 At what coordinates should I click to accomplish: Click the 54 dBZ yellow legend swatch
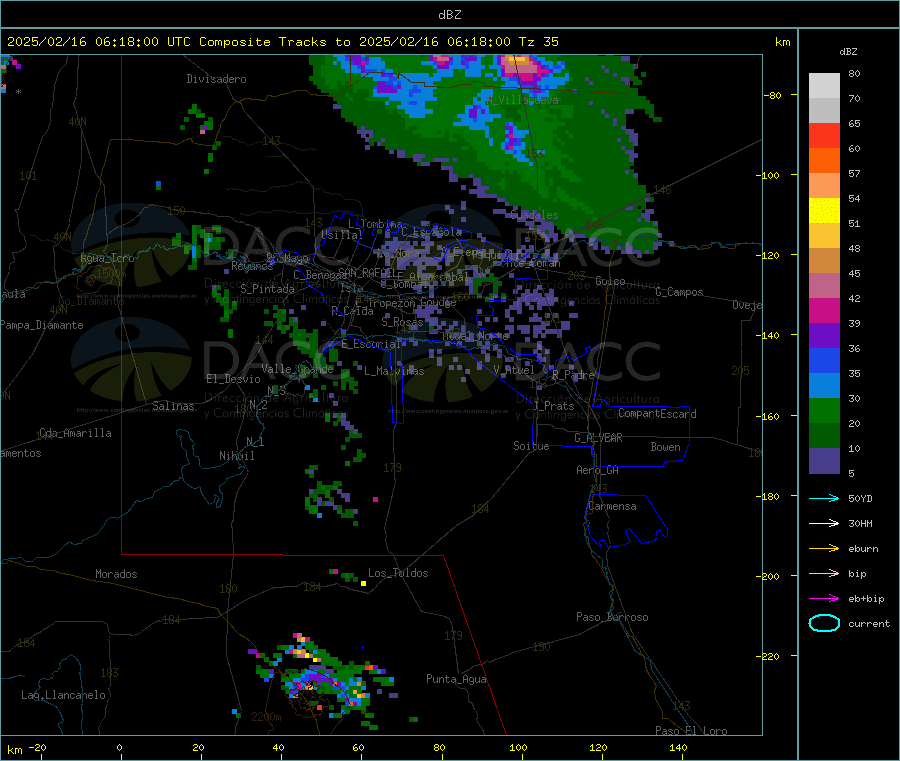click(824, 211)
